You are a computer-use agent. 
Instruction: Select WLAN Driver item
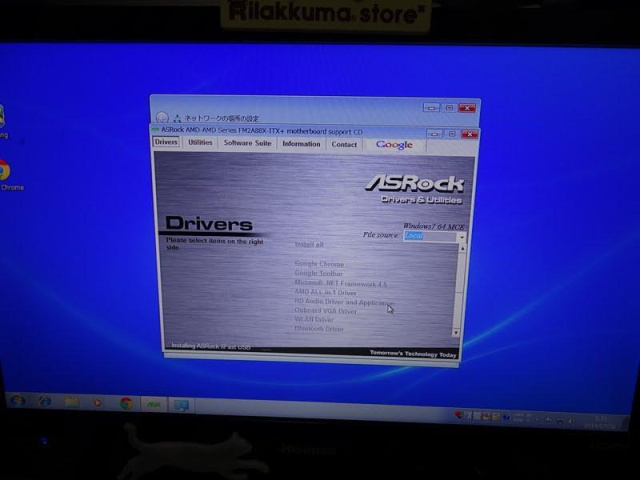(314, 320)
